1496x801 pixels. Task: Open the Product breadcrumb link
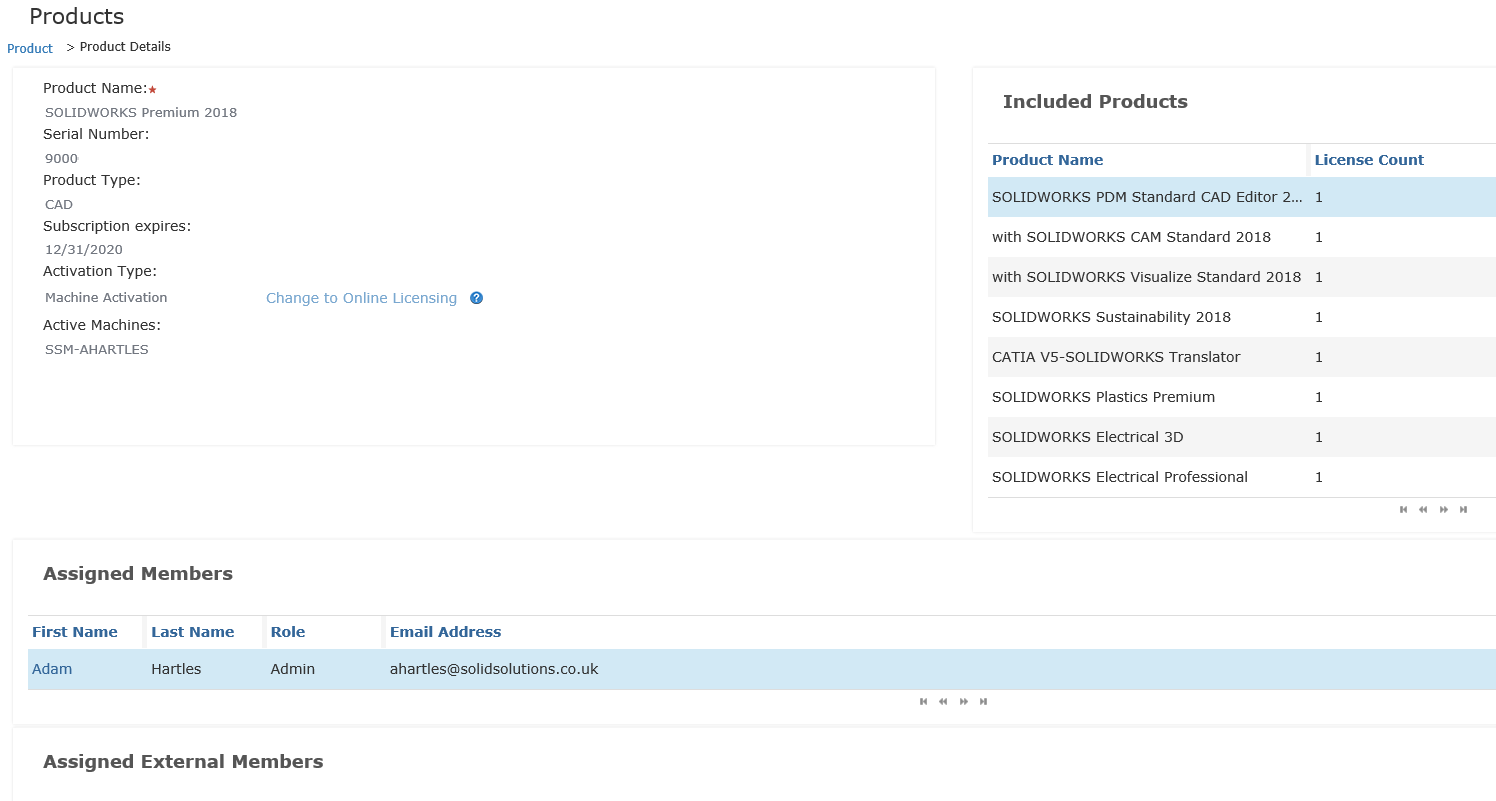30,48
